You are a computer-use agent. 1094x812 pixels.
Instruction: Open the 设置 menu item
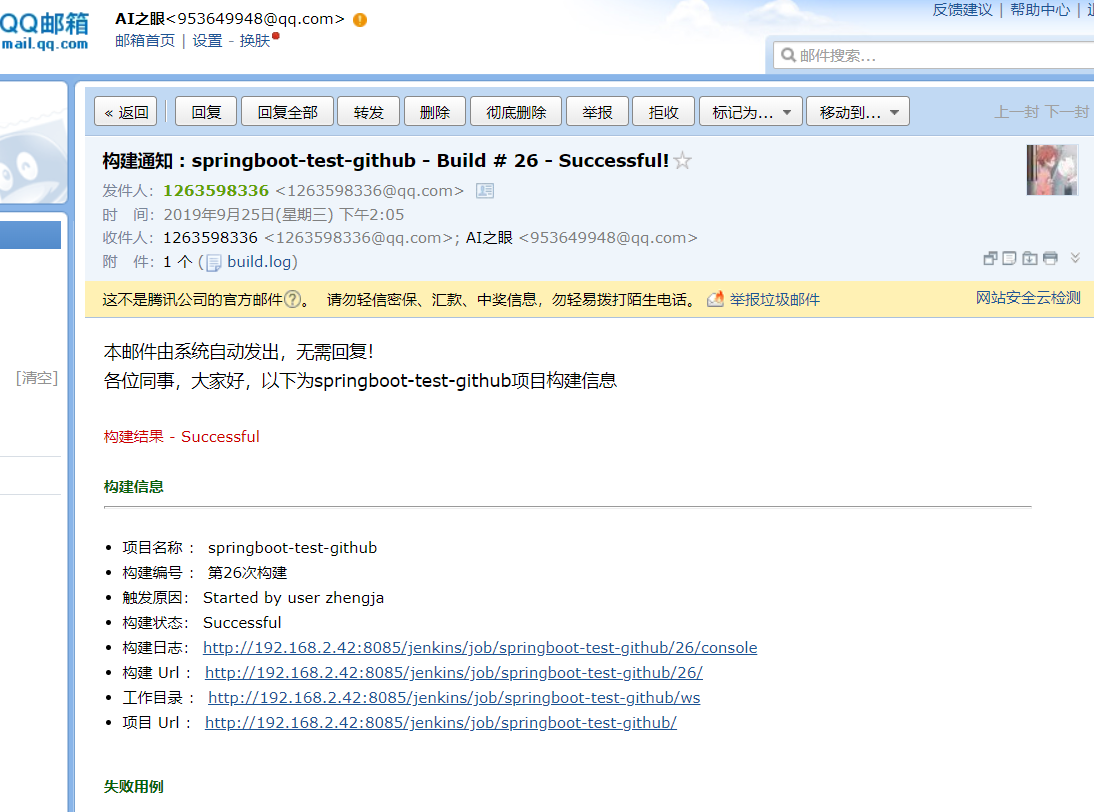tap(206, 41)
